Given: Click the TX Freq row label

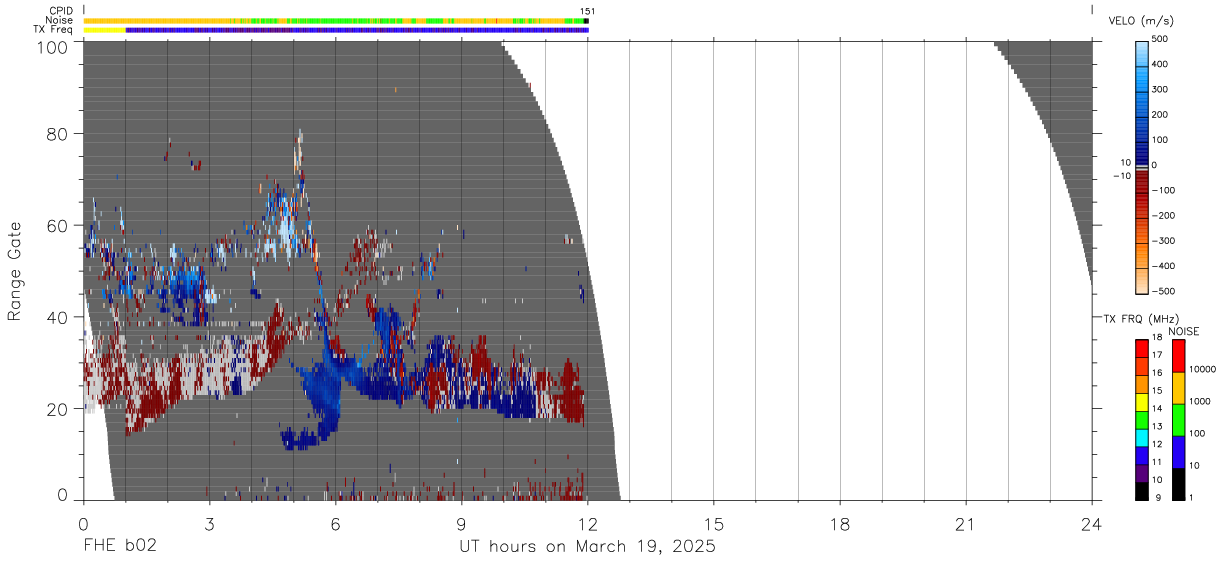Looking at the screenshot, I should [54, 30].
